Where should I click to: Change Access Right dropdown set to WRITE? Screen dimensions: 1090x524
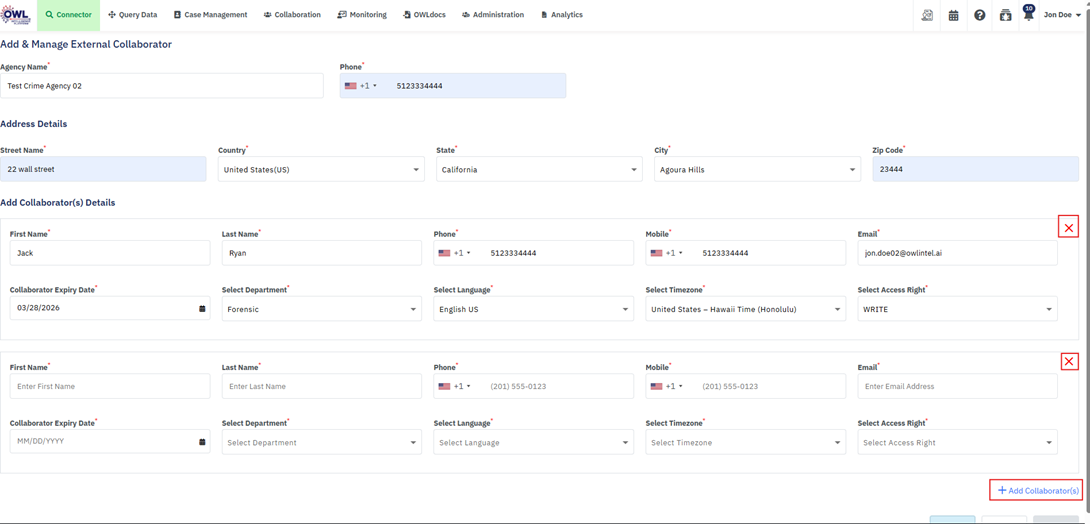(957, 309)
